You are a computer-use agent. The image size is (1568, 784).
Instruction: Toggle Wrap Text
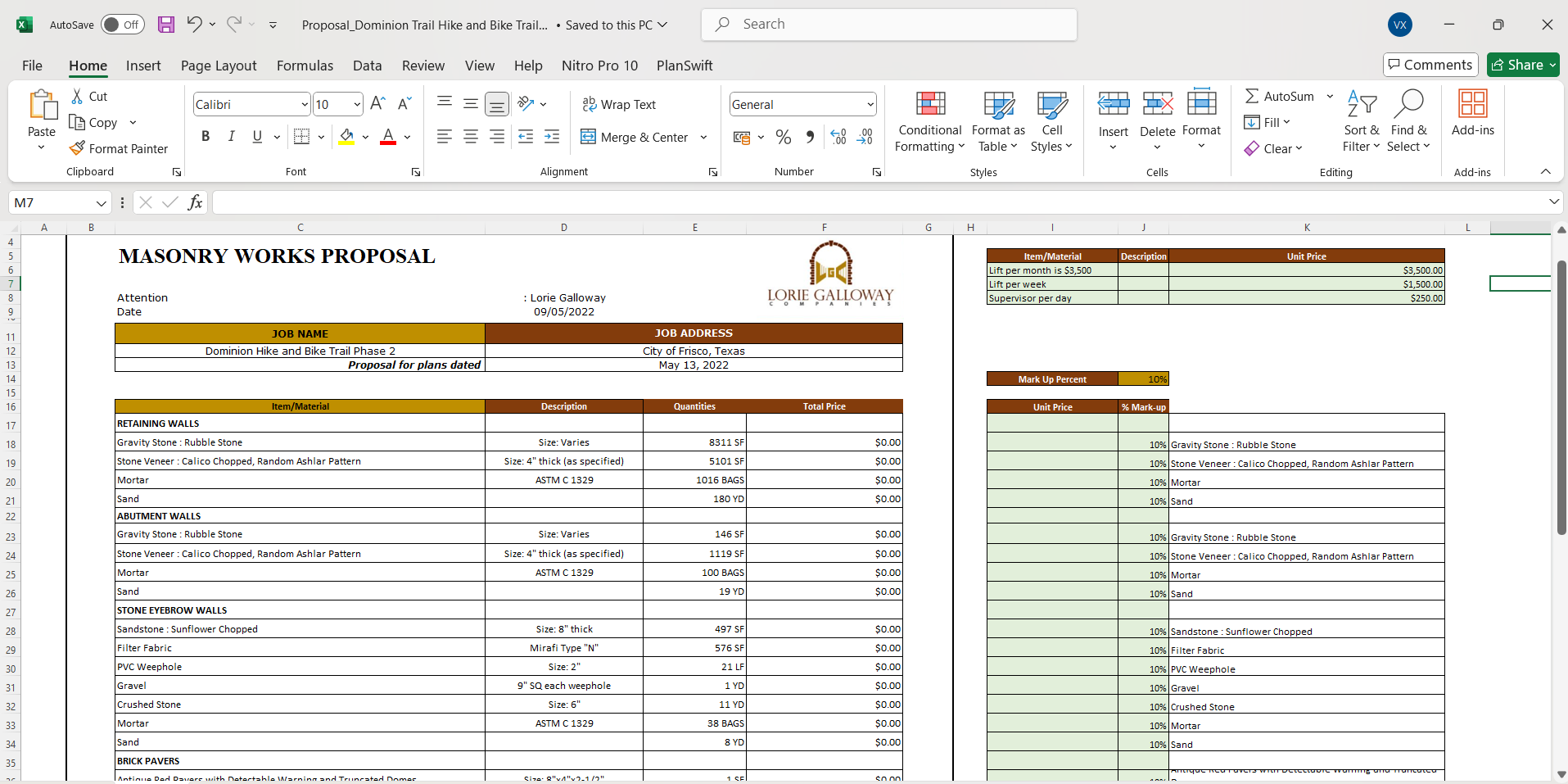[x=619, y=104]
